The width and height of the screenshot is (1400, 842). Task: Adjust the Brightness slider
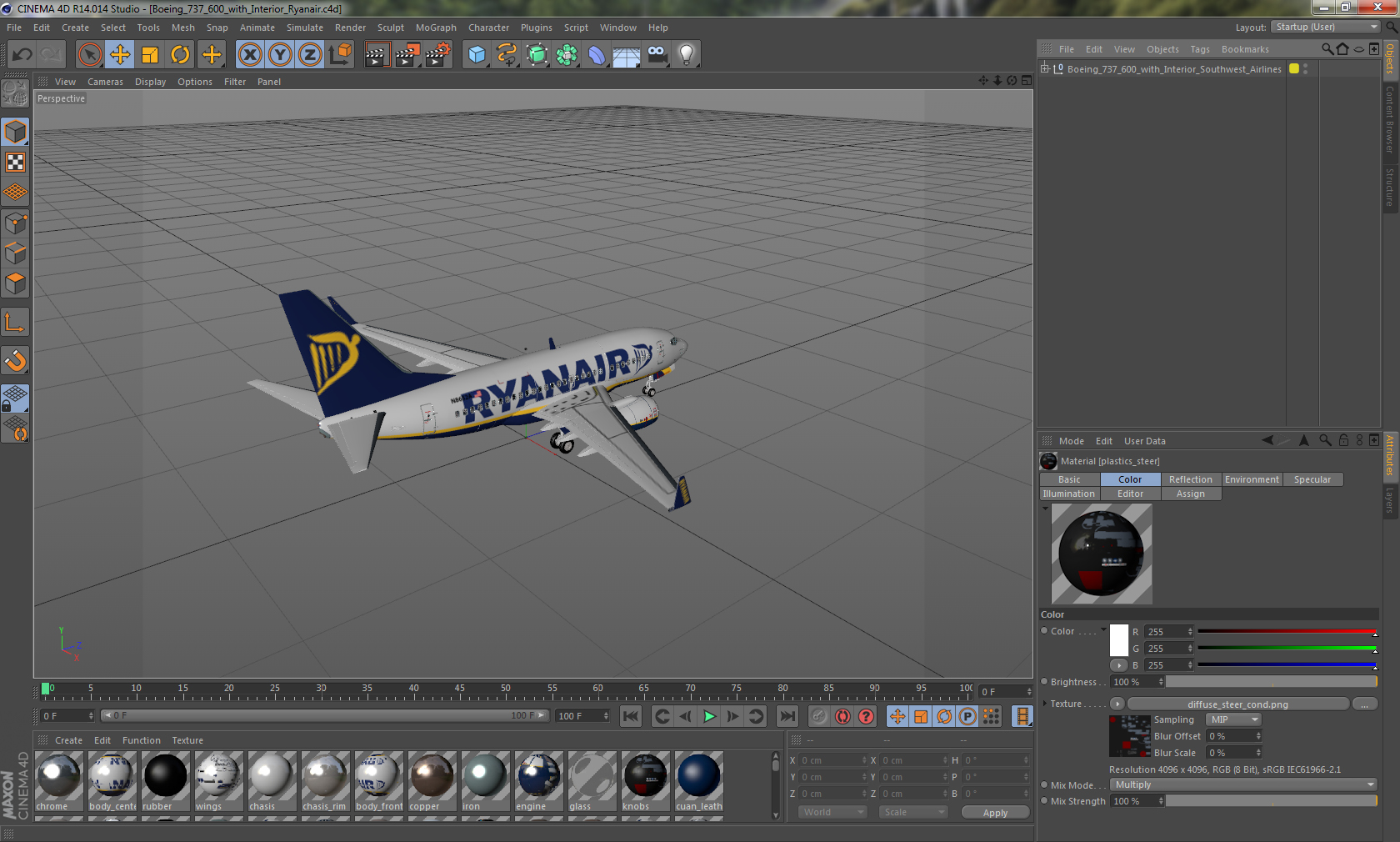pyautogui.click(x=1272, y=682)
